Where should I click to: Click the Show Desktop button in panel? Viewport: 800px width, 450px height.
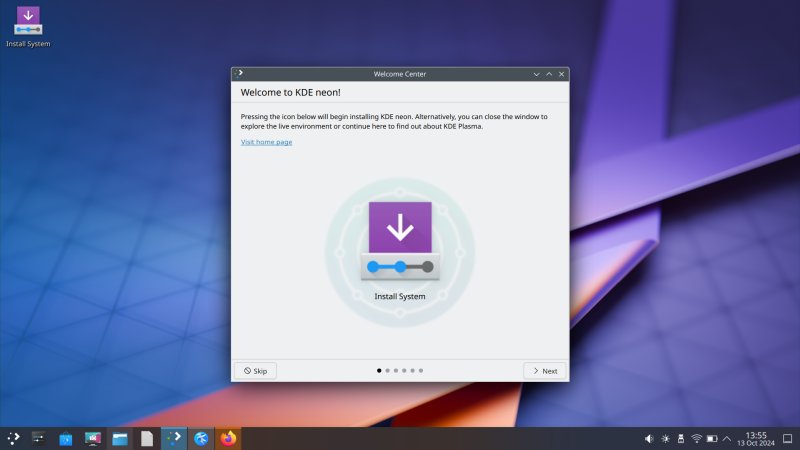click(x=788, y=439)
